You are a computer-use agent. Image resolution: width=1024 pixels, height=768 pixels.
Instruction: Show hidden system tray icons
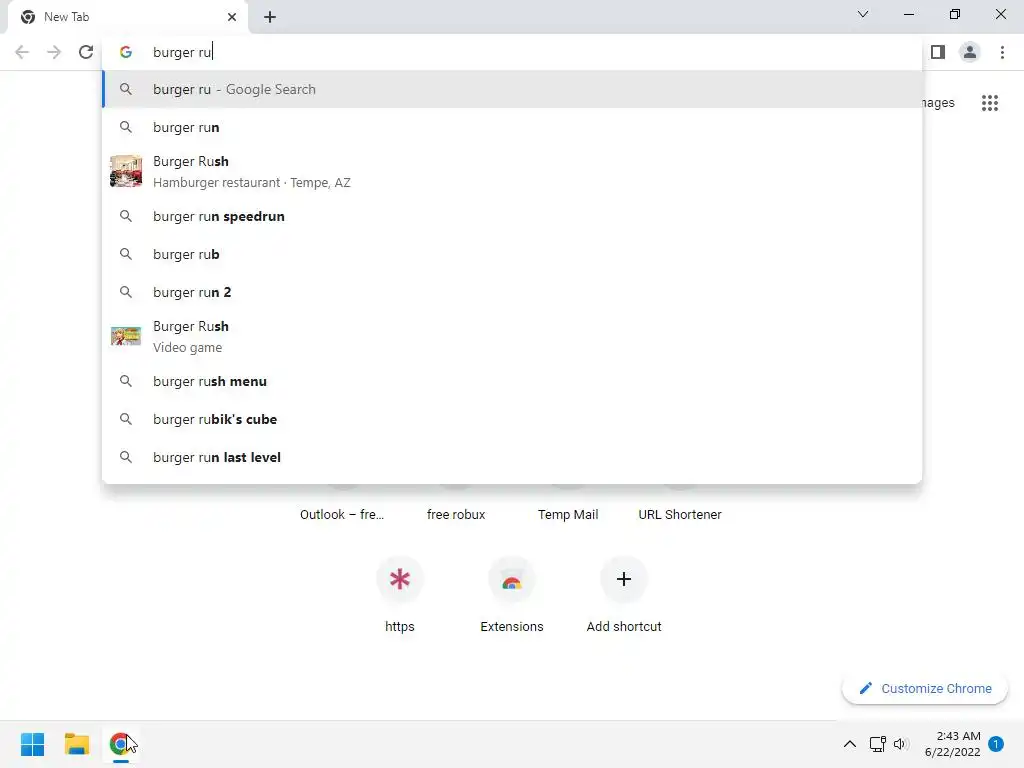tap(850, 744)
